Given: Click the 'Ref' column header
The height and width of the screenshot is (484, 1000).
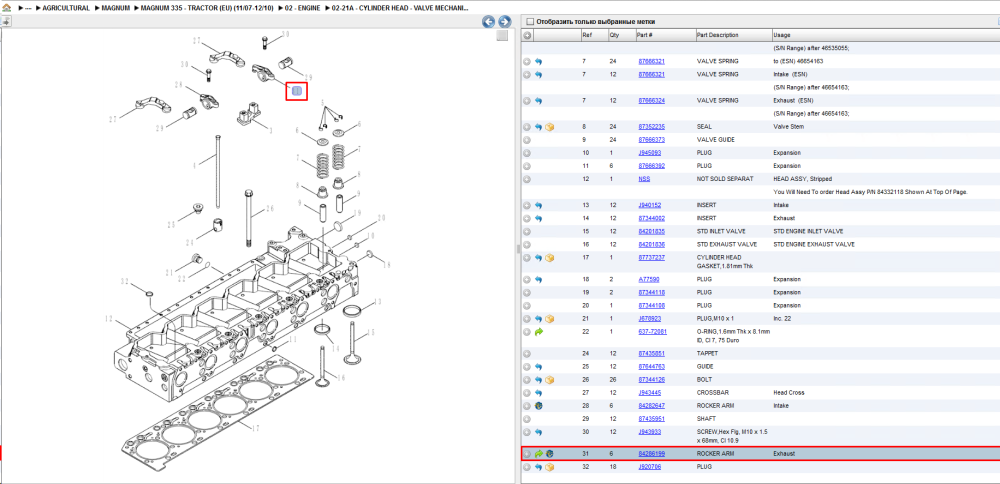Looking at the screenshot, I should coord(594,36).
